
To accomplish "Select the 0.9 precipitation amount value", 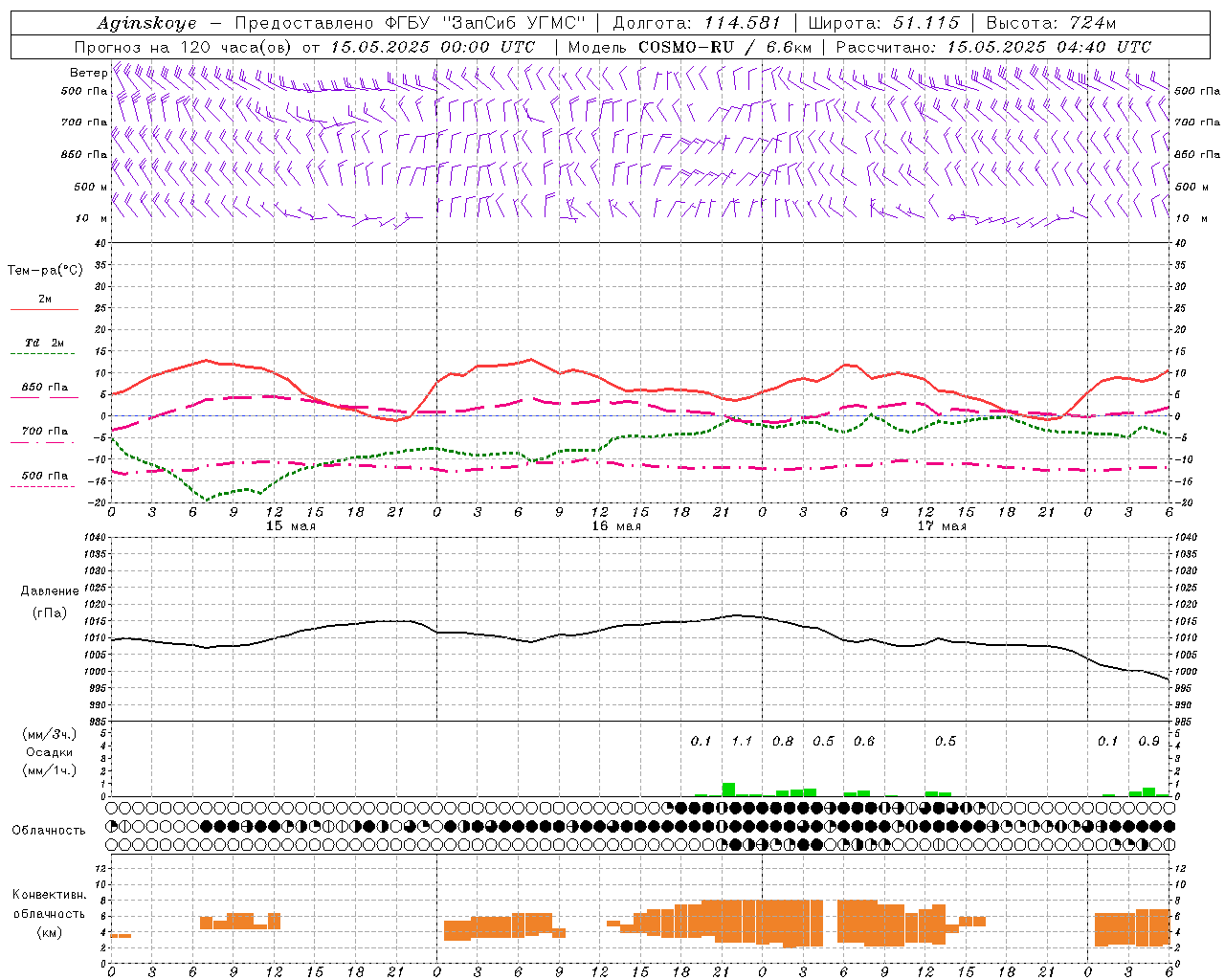I will click(x=1148, y=741).
